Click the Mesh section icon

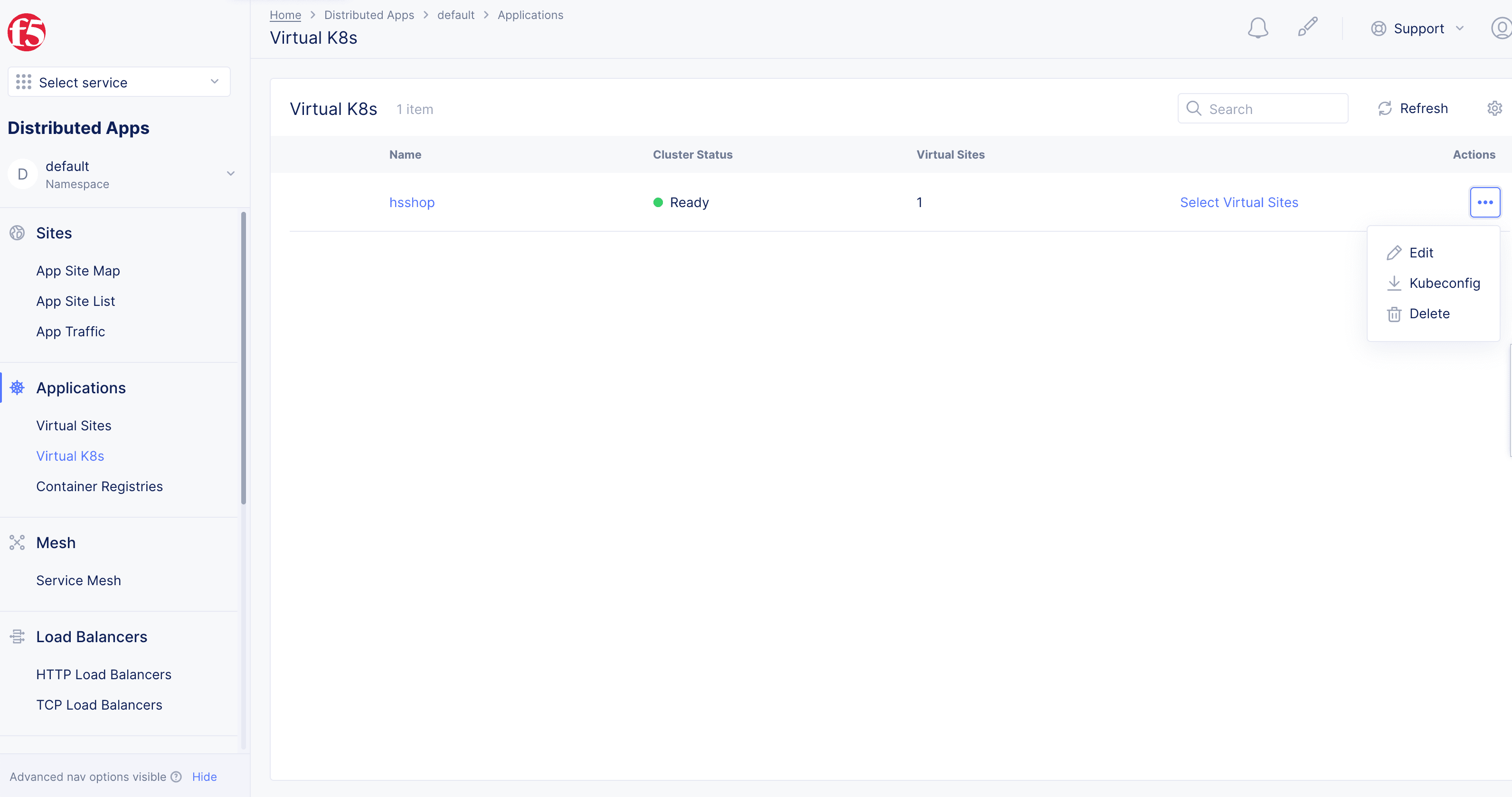coord(17,542)
